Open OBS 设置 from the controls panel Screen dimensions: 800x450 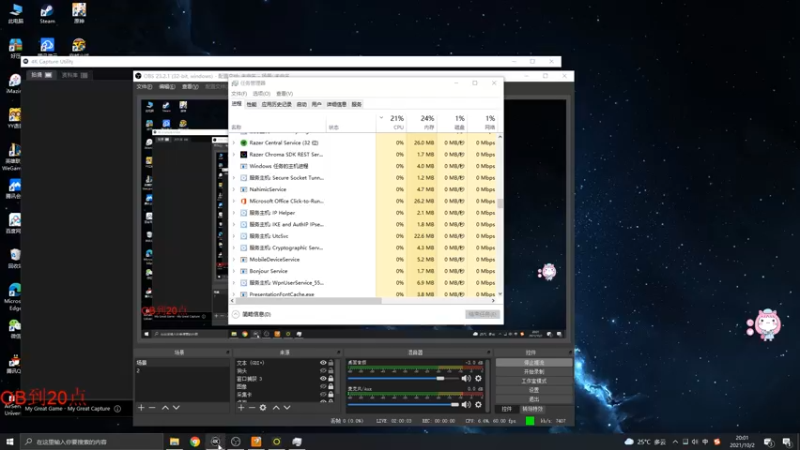(x=534, y=390)
